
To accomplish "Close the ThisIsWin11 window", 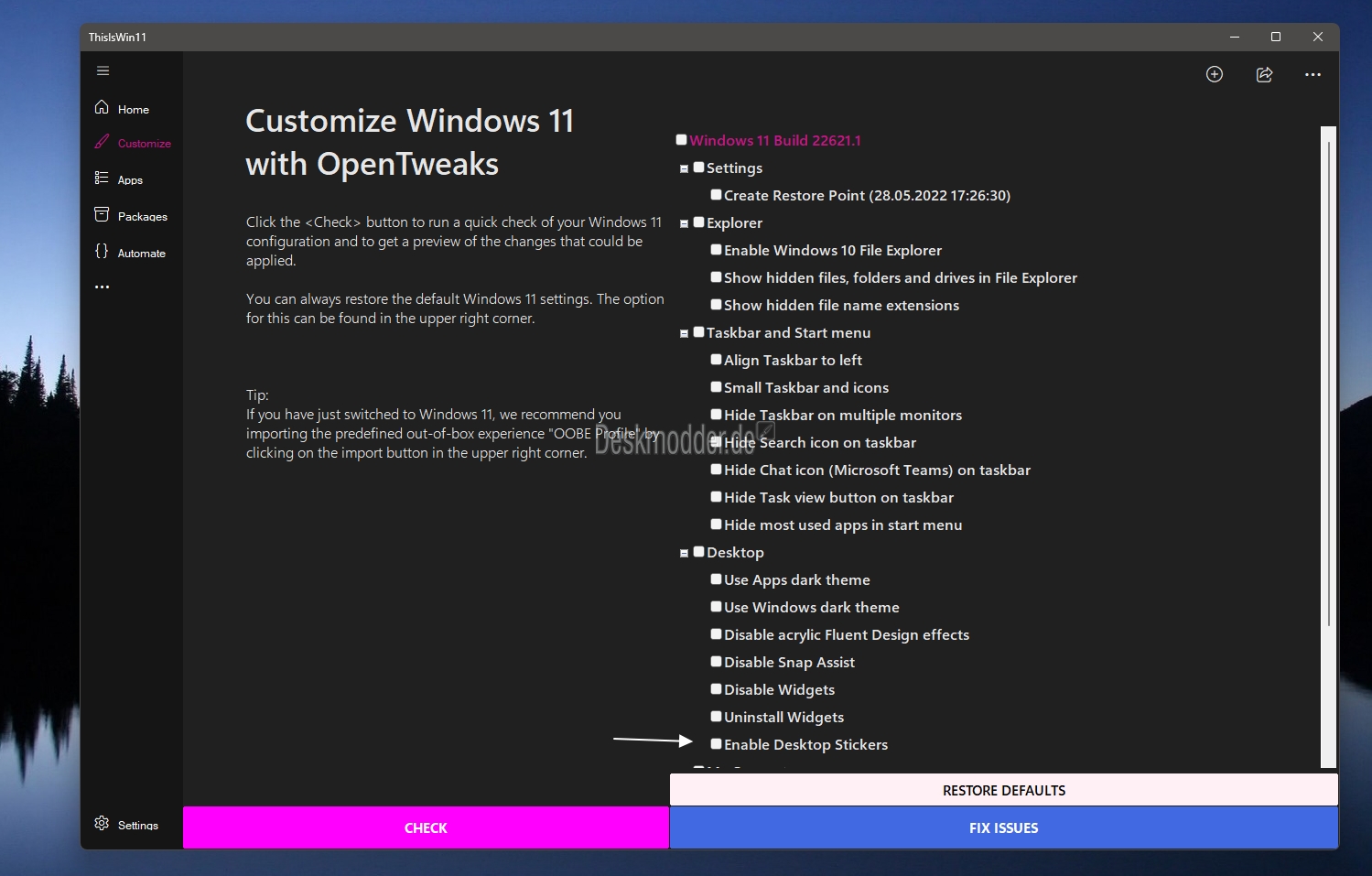I will click(1317, 37).
